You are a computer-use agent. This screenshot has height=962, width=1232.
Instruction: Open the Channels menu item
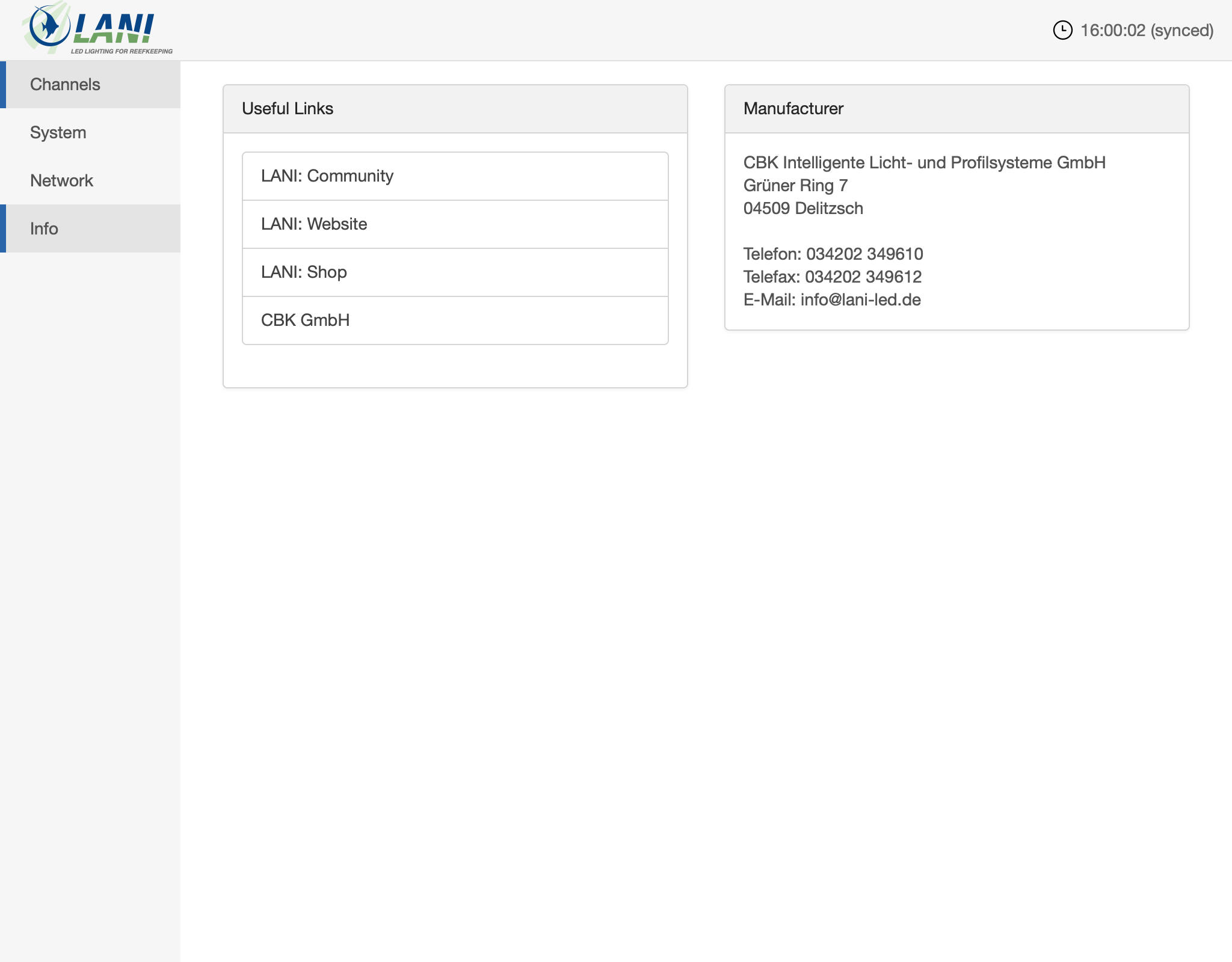click(x=65, y=84)
